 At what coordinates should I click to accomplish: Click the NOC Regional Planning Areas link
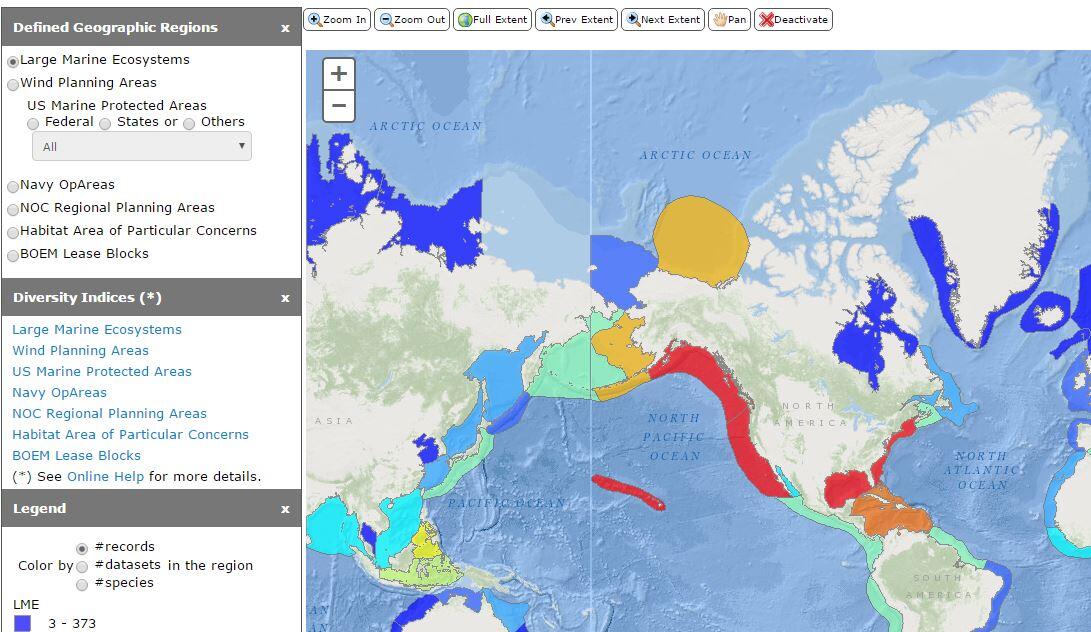(107, 413)
